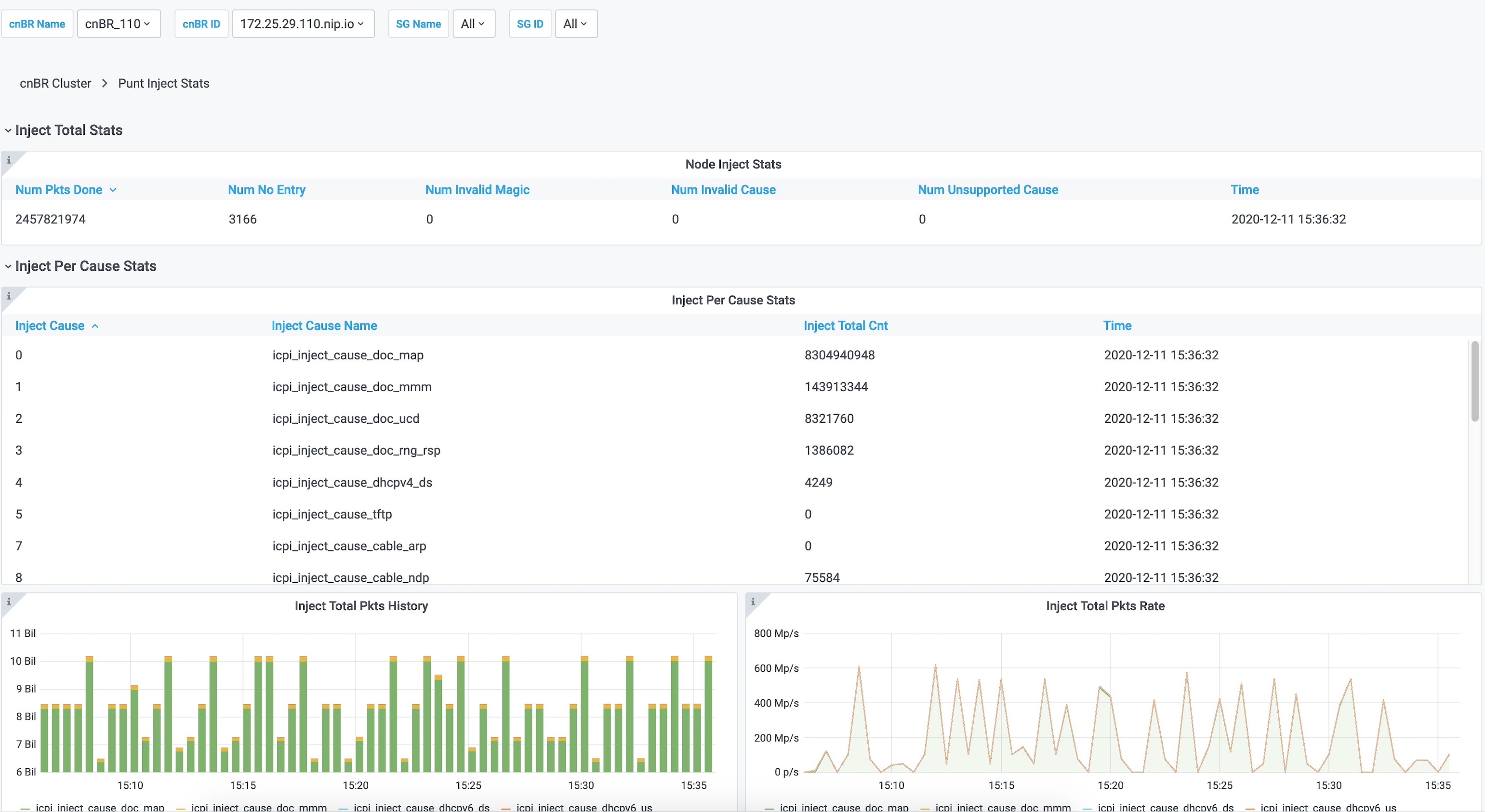Viewport: 1485px width, 812px height.
Task: Click the info icon on Inject Total Pkts Rate panel
Action: (x=753, y=602)
